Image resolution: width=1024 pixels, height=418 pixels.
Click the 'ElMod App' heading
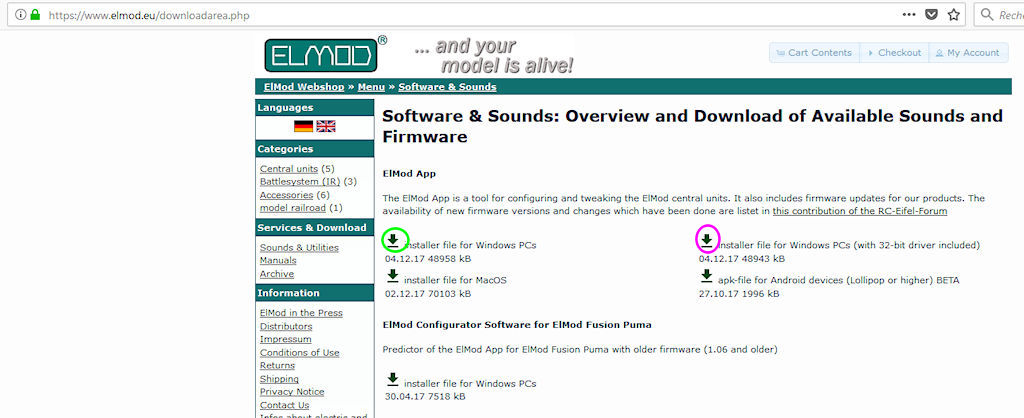tap(409, 174)
